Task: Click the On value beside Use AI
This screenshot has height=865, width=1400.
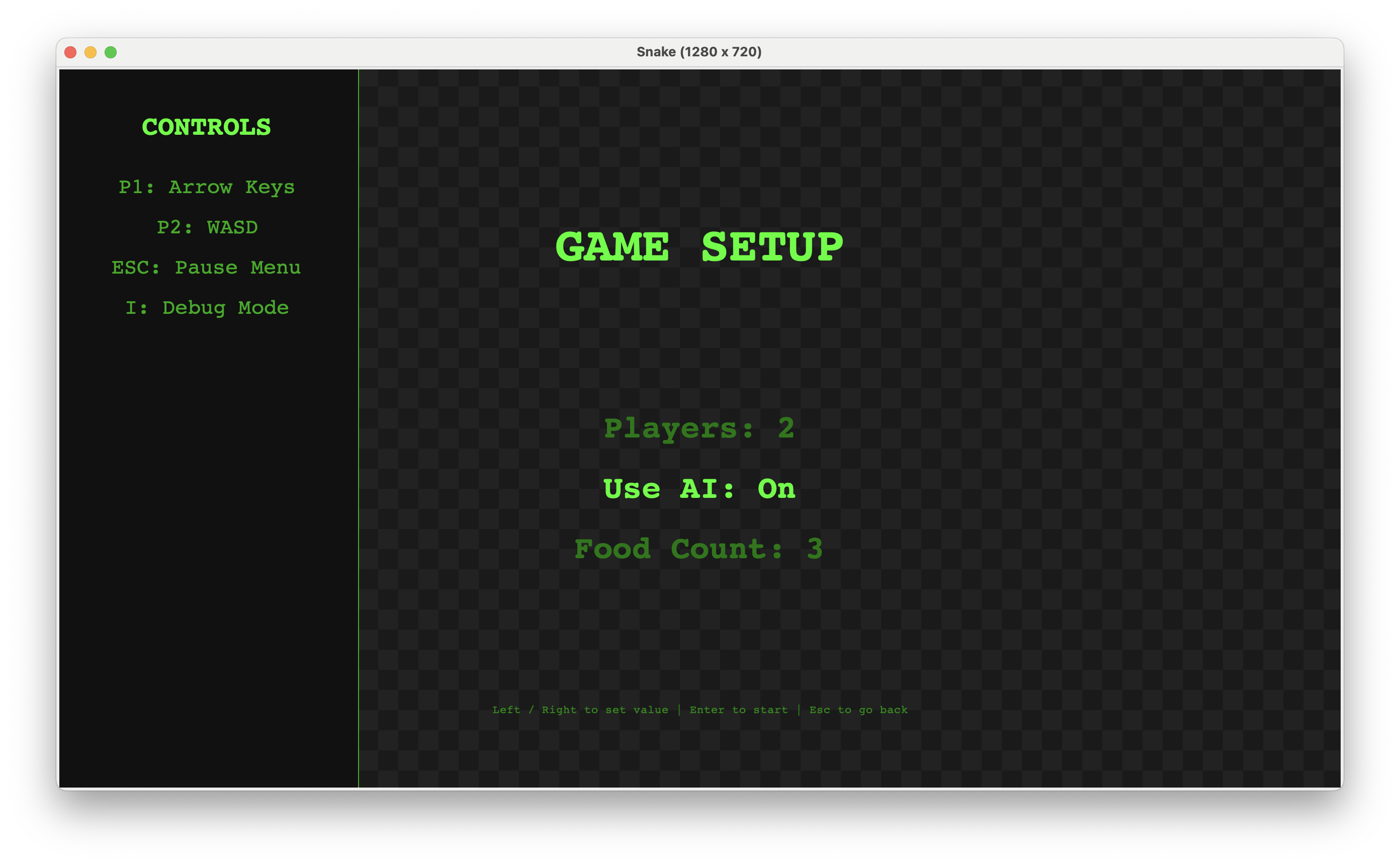Action: pyautogui.click(x=776, y=489)
